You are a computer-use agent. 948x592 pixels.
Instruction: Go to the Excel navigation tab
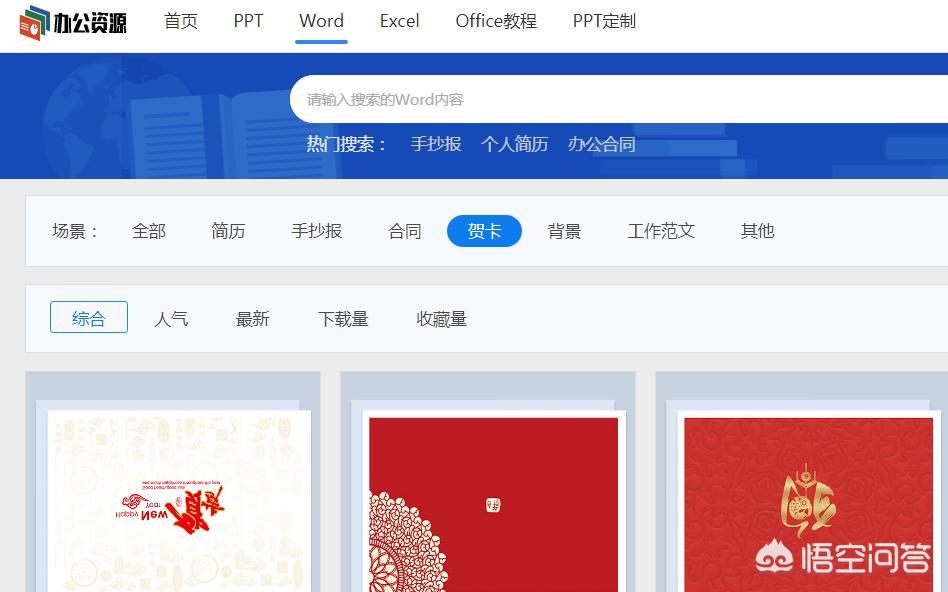399,21
